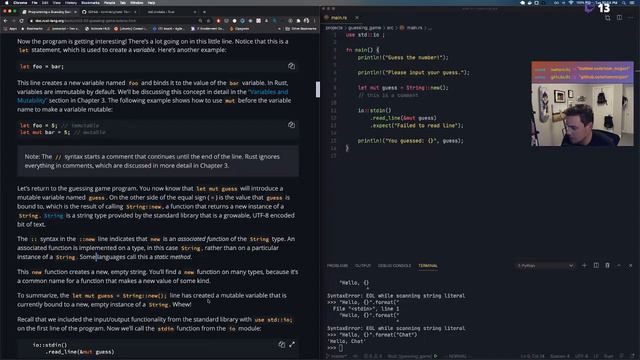
Task: Switch to the Problems panel tab
Action: pyautogui.click(x=337, y=265)
